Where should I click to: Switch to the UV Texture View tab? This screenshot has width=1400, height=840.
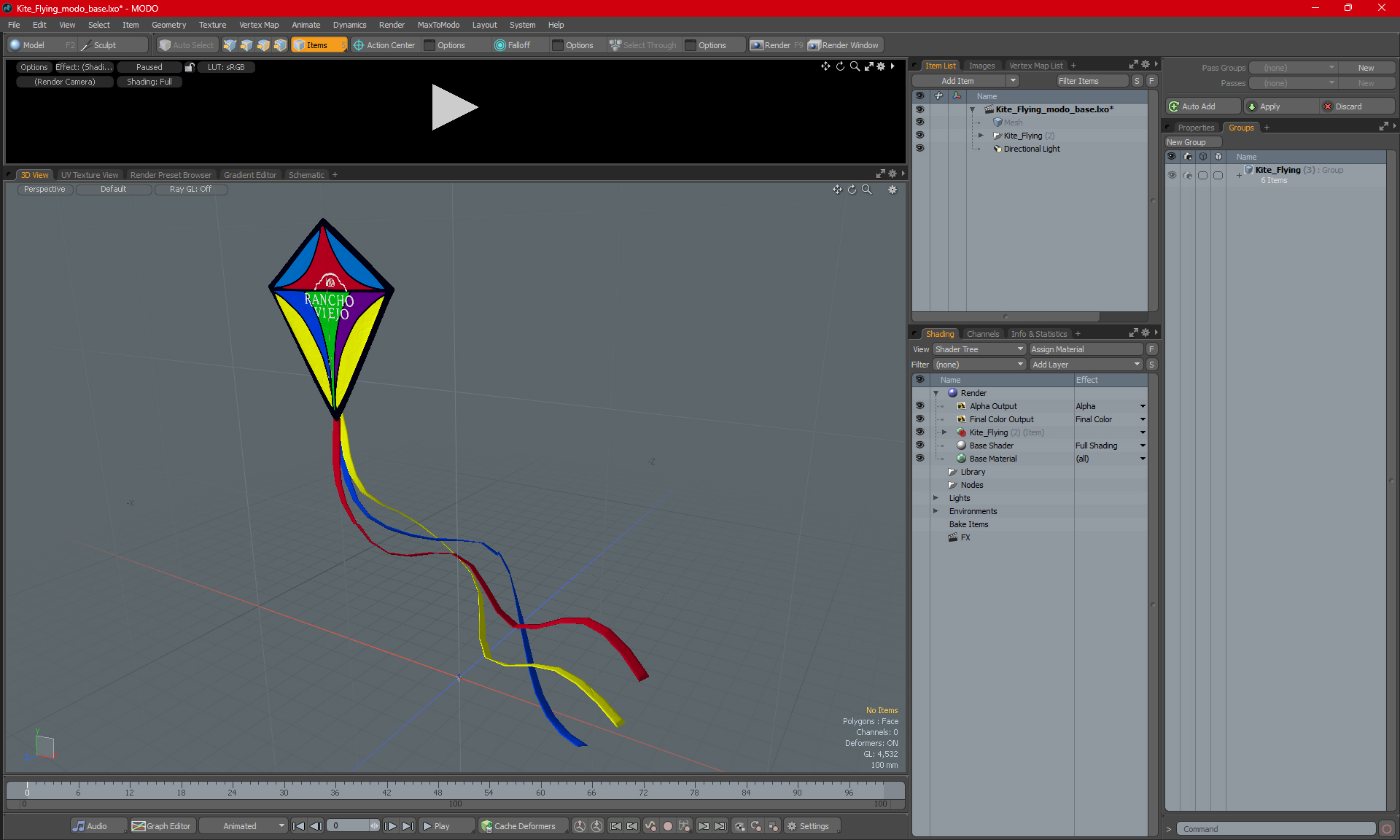(89, 174)
